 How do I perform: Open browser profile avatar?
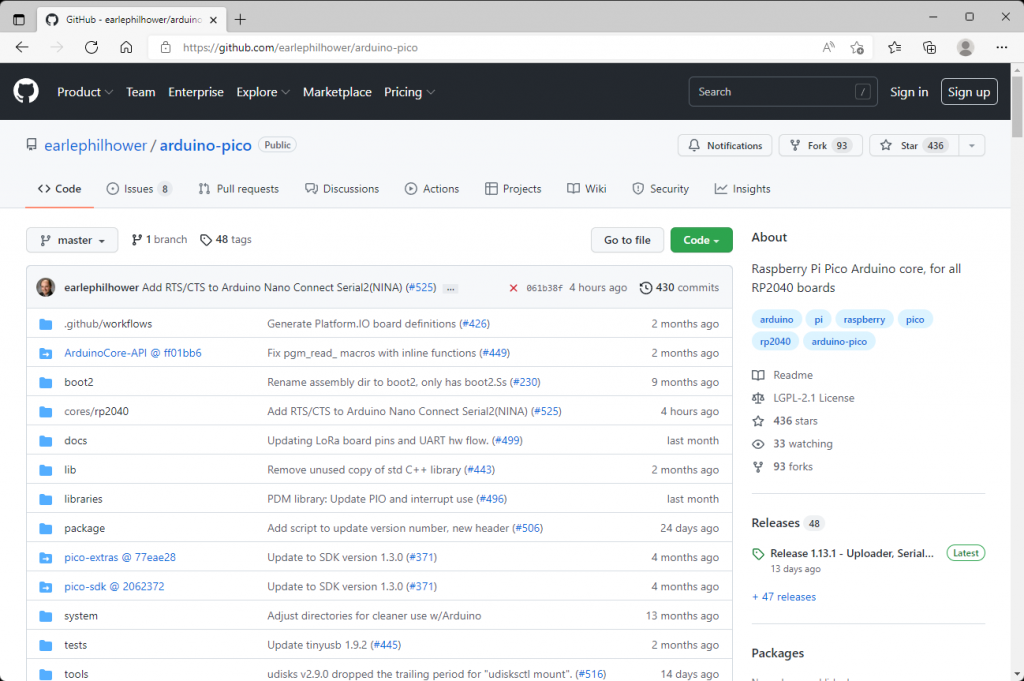click(965, 47)
